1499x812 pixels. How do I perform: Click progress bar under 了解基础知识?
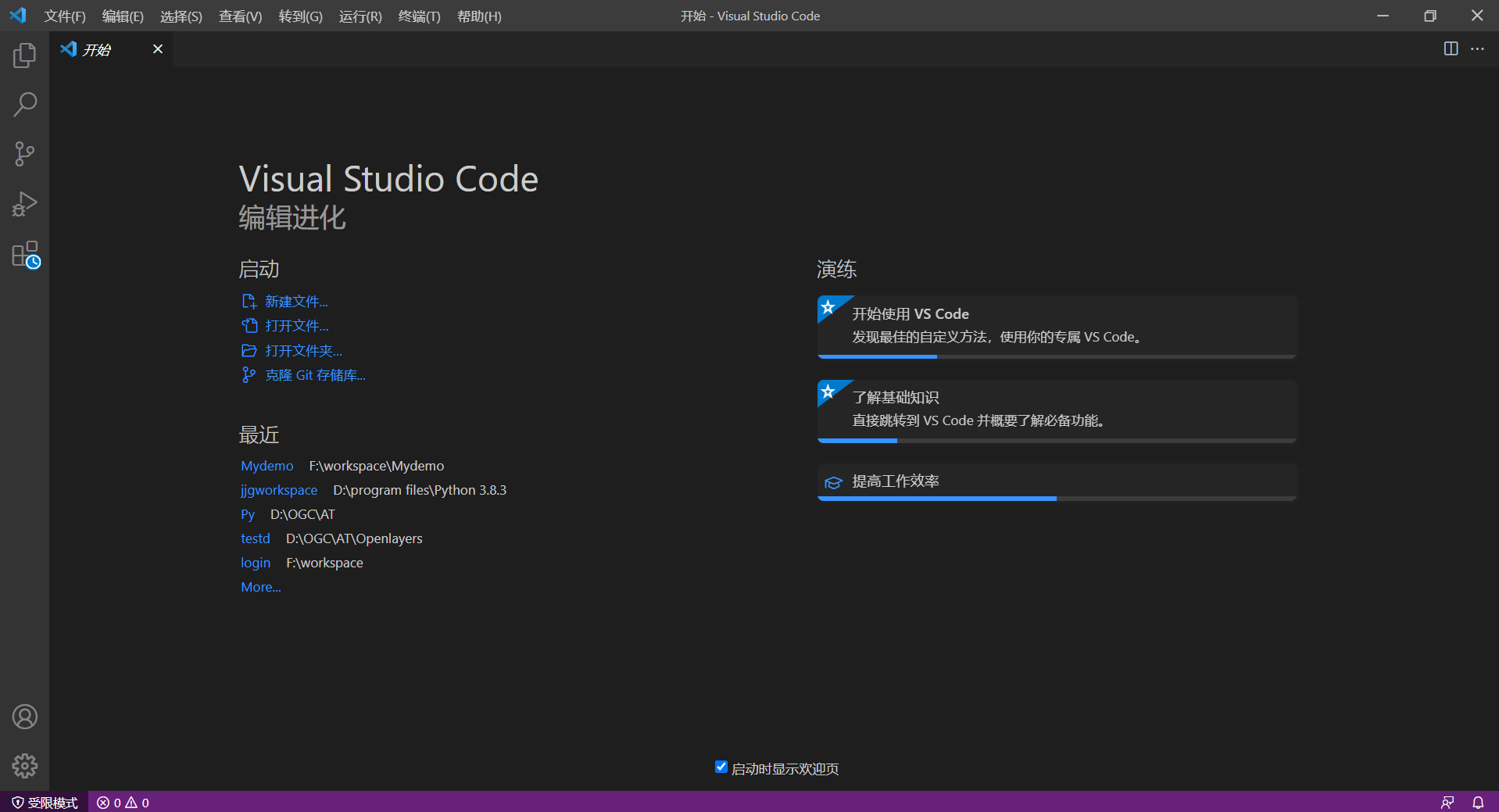pos(1057,441)
